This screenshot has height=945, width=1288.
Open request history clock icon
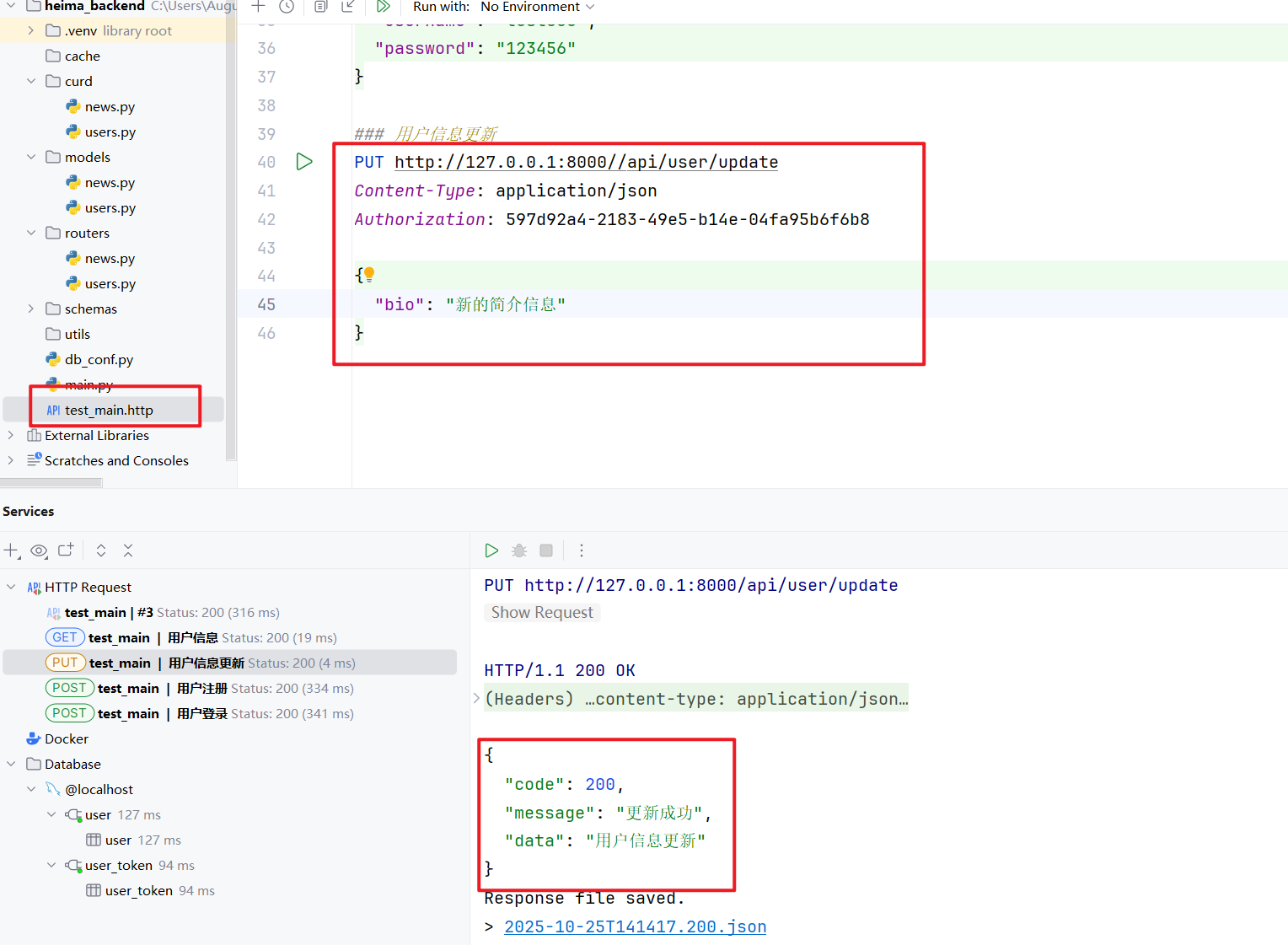(x=287, y=7)
